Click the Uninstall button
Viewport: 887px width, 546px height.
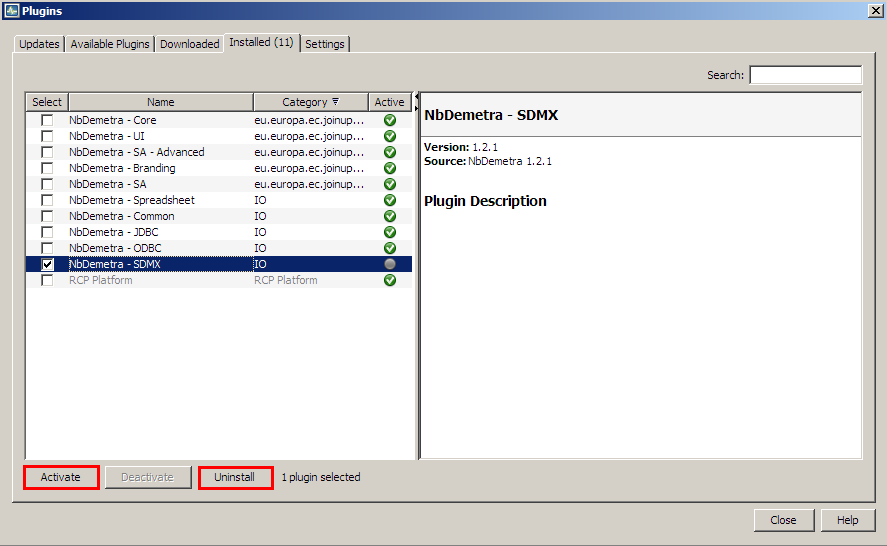click(235, 478)
